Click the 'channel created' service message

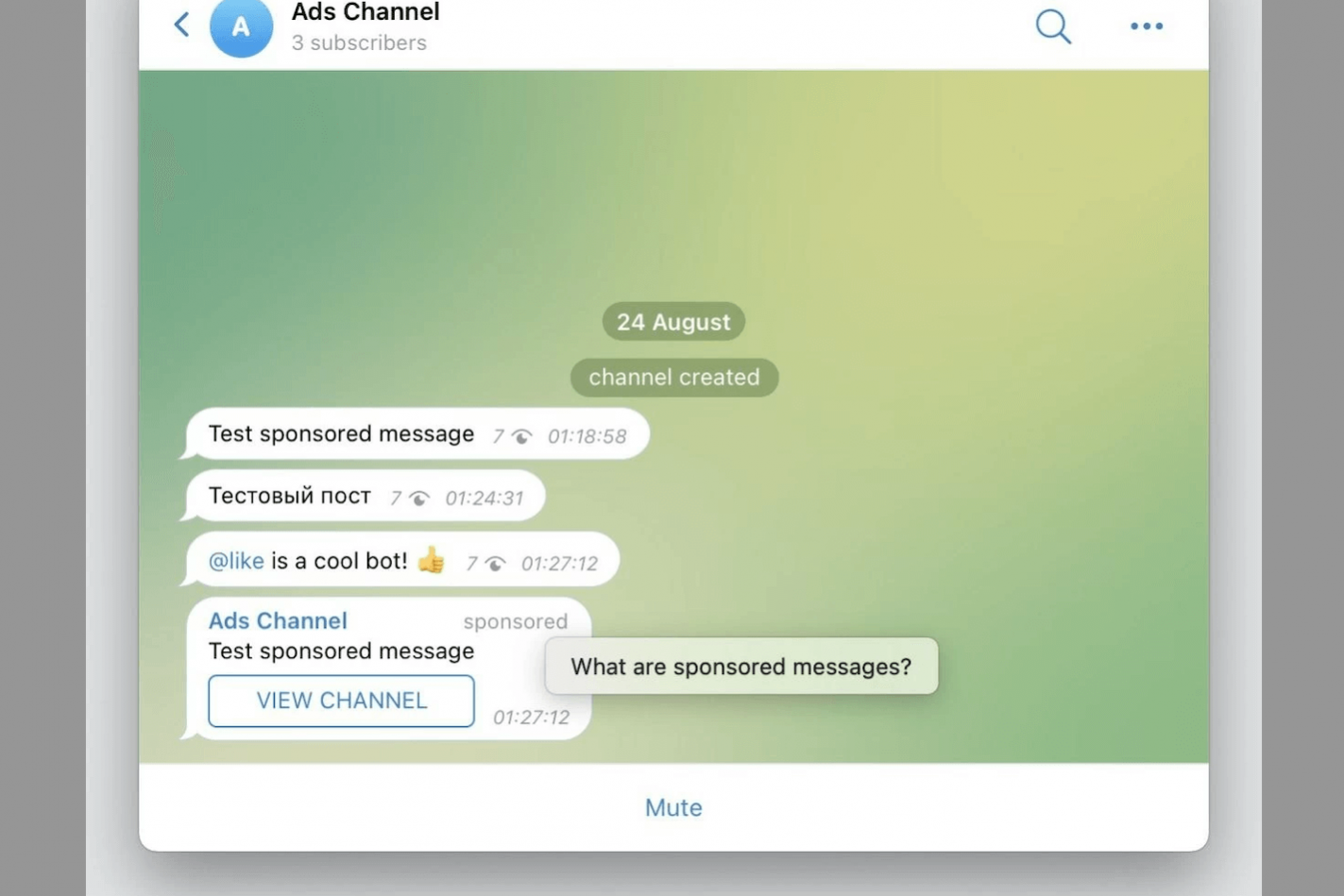click(674, 378)
